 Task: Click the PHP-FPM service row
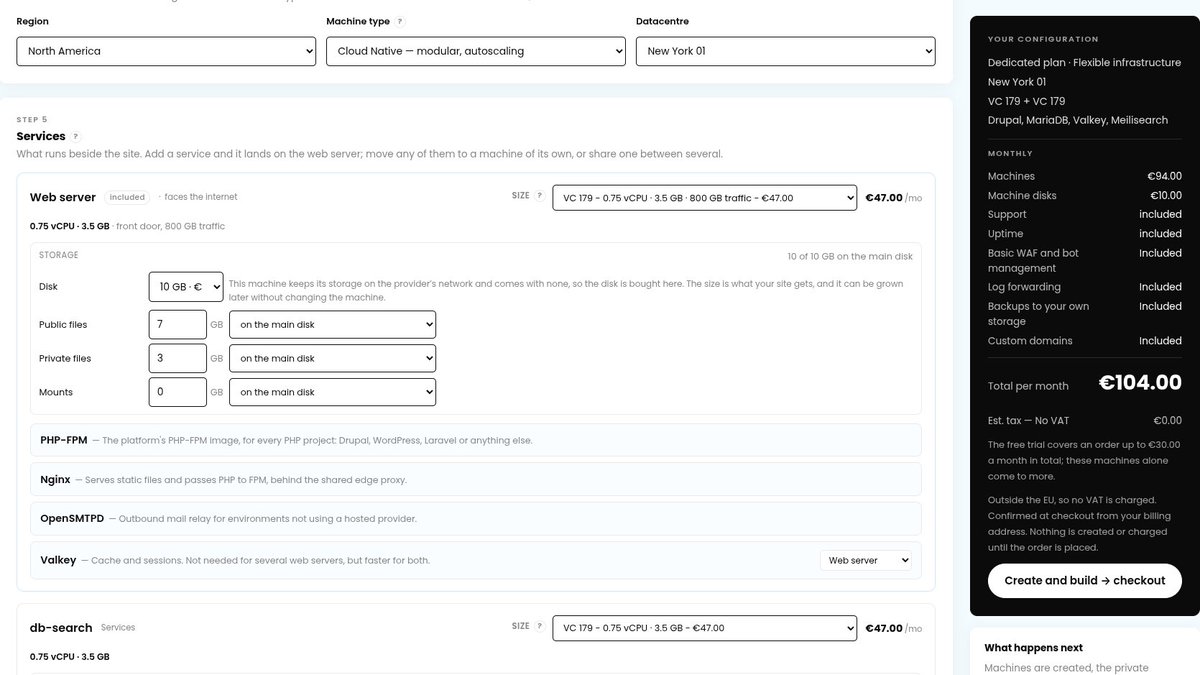476,440
